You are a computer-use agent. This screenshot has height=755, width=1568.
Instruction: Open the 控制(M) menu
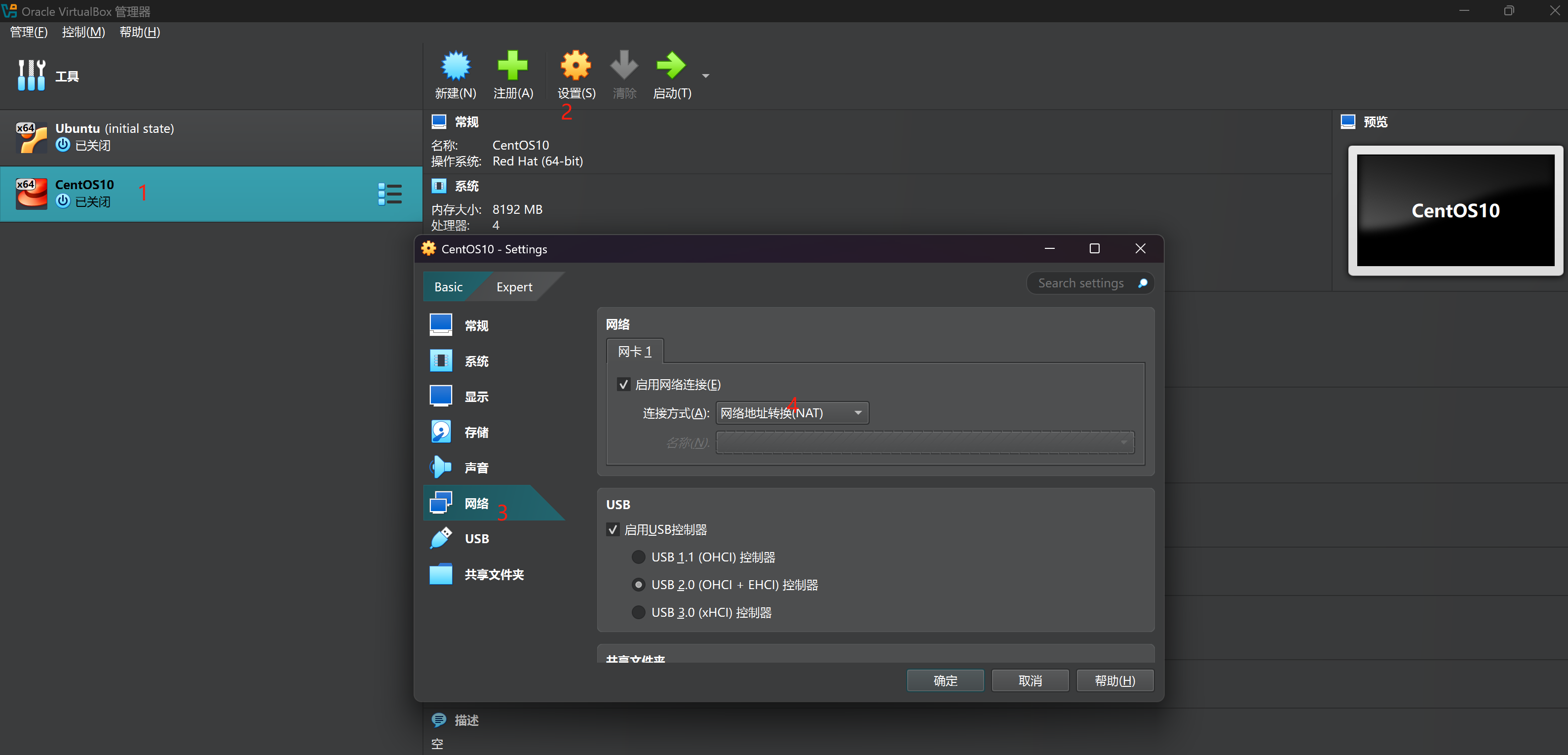(x=83, y=32)
